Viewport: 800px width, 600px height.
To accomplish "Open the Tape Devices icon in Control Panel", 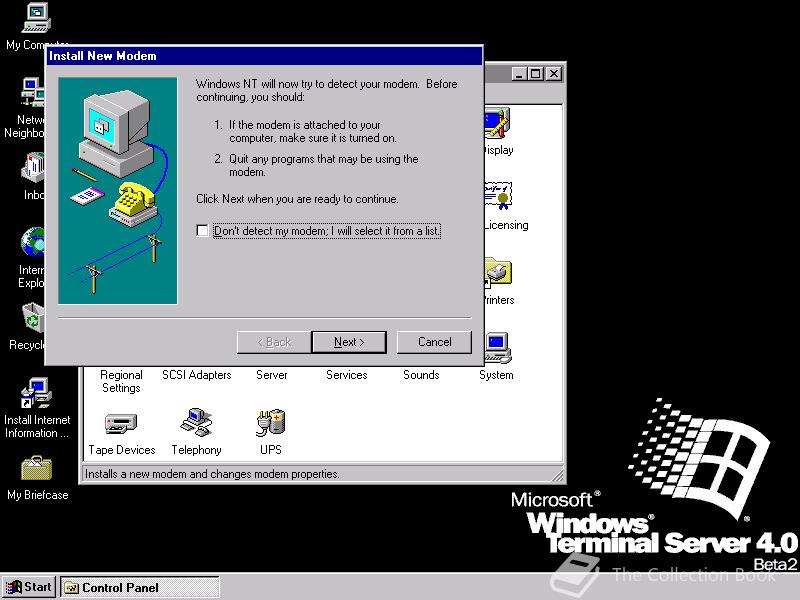I will coord(121,423).
